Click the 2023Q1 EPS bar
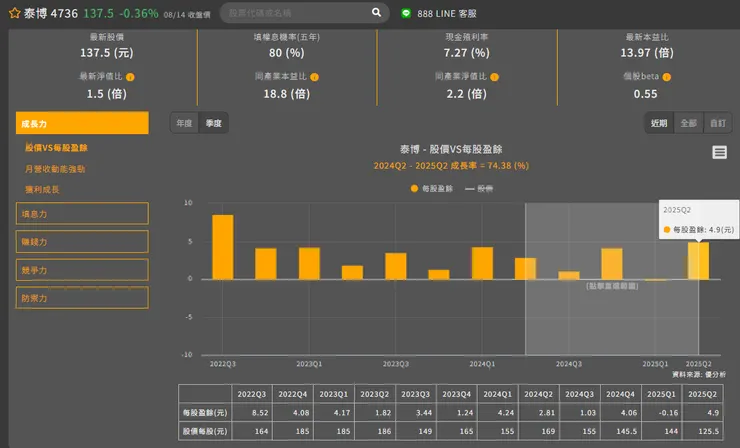This screenshot has height=448, width=740. pos(309,263)
